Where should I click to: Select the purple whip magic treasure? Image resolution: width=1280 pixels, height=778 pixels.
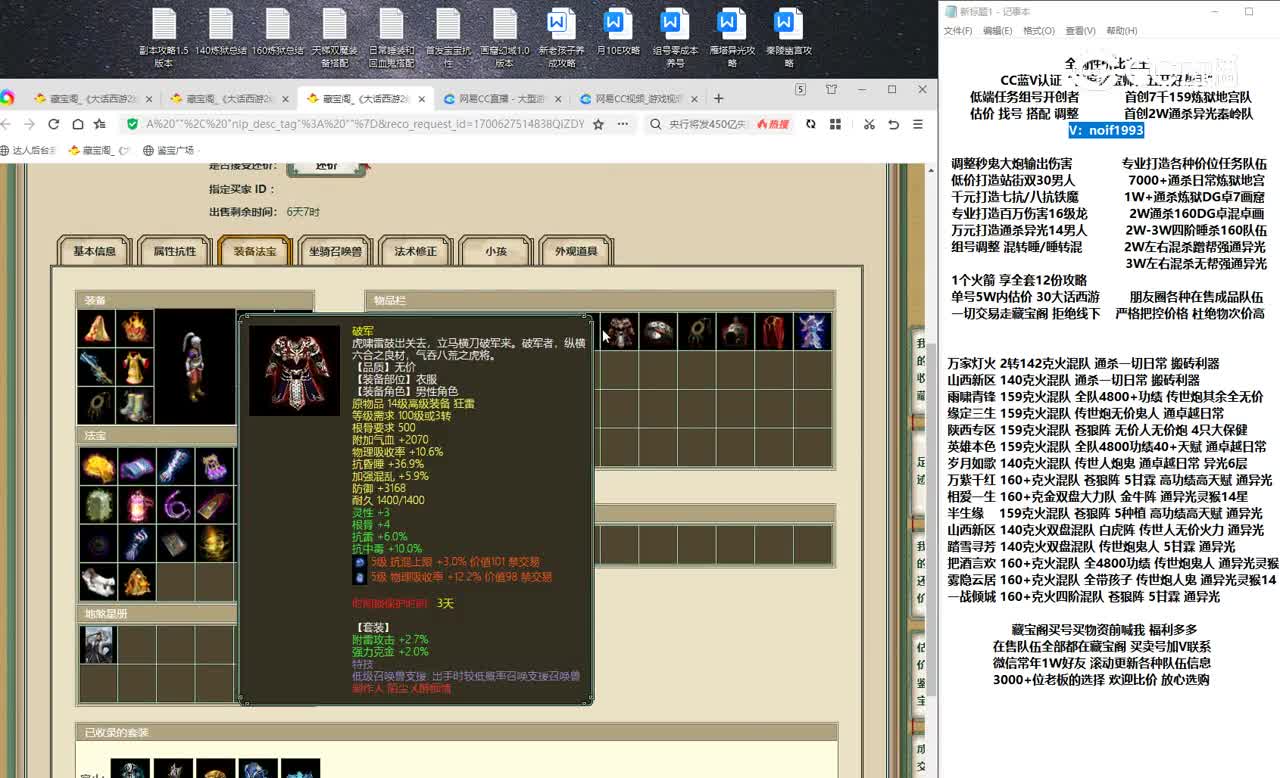point(175,505)
